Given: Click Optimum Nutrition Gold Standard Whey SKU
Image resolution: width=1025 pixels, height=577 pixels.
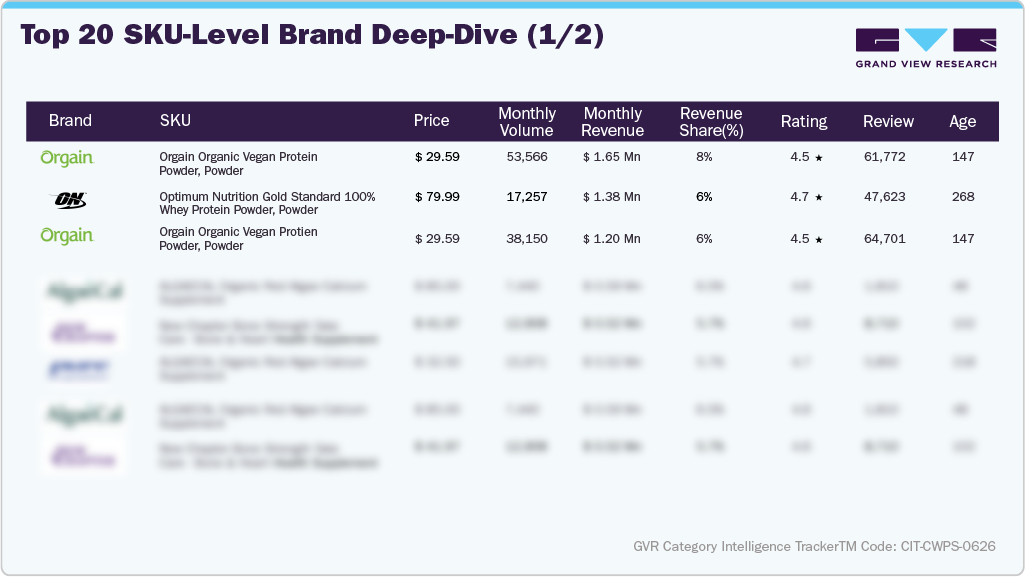Looking at the screenshot, I should pos(267,203).
